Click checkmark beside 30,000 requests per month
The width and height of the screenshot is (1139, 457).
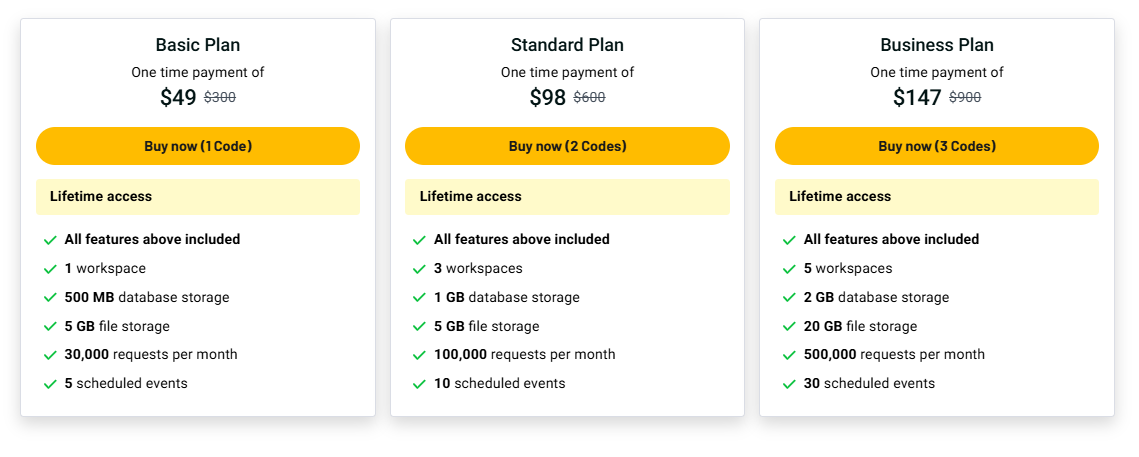pos(50,355)
